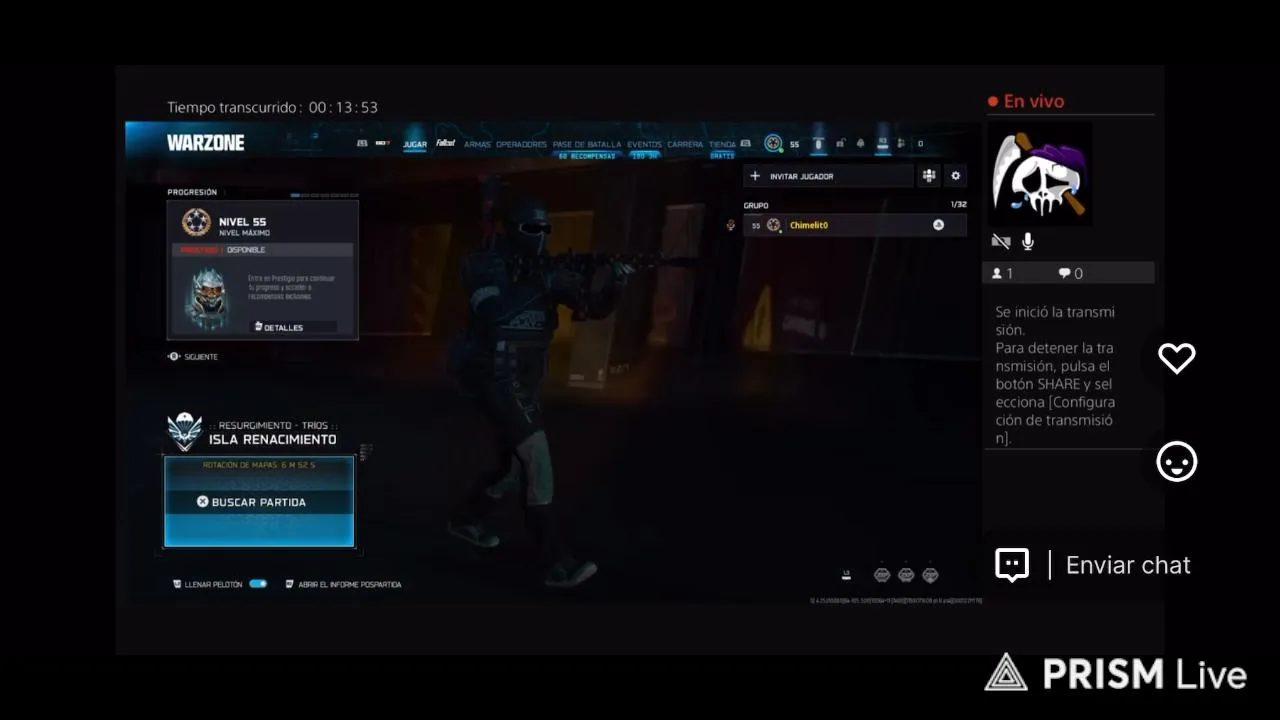1280x720 pixels.
Task: Click the viewers count icon
Action: 997,273
